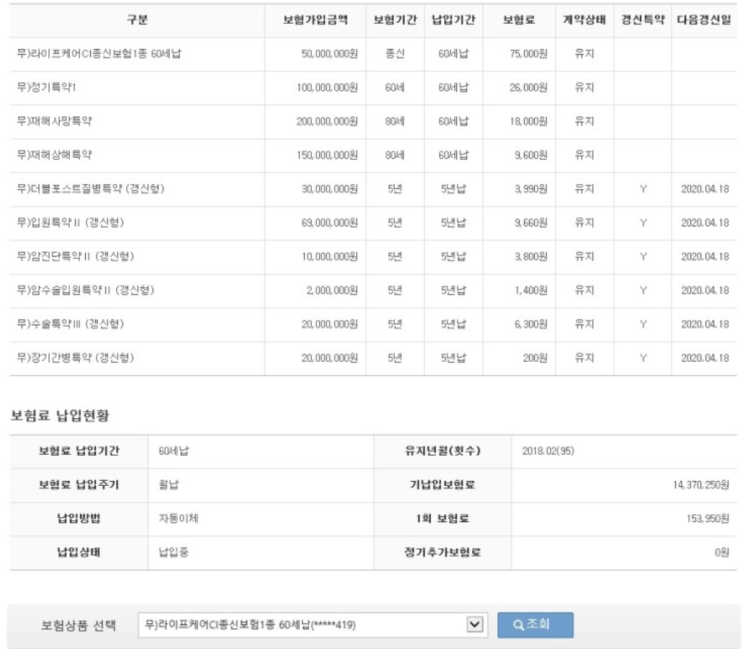Select the 계약상태 column header
Image resolution: width=743 pixels, height=649 pixels.
pos(584,20)
